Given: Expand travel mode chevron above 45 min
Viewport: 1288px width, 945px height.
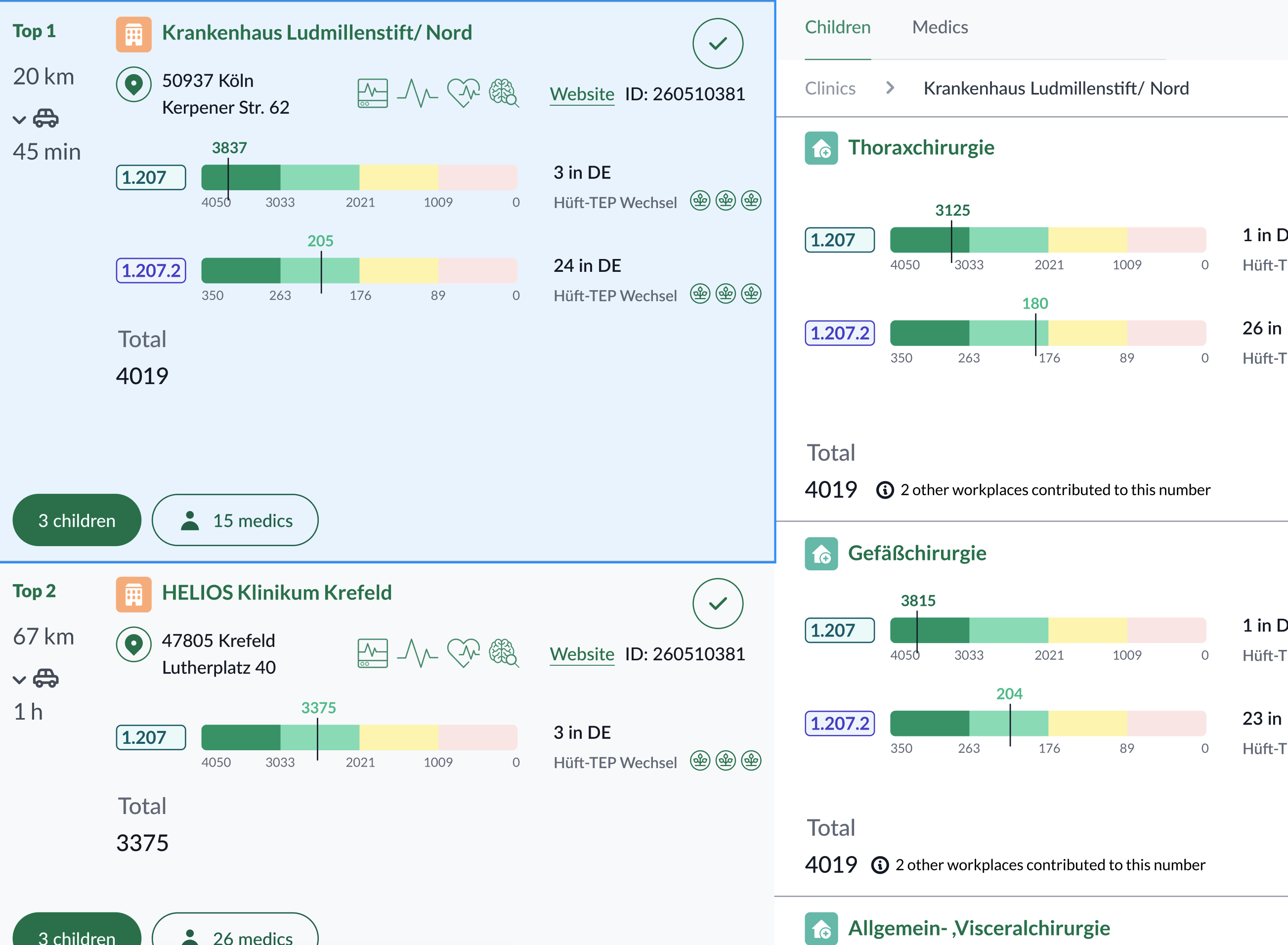Looking at the screenshot, I should pos(19,120).
